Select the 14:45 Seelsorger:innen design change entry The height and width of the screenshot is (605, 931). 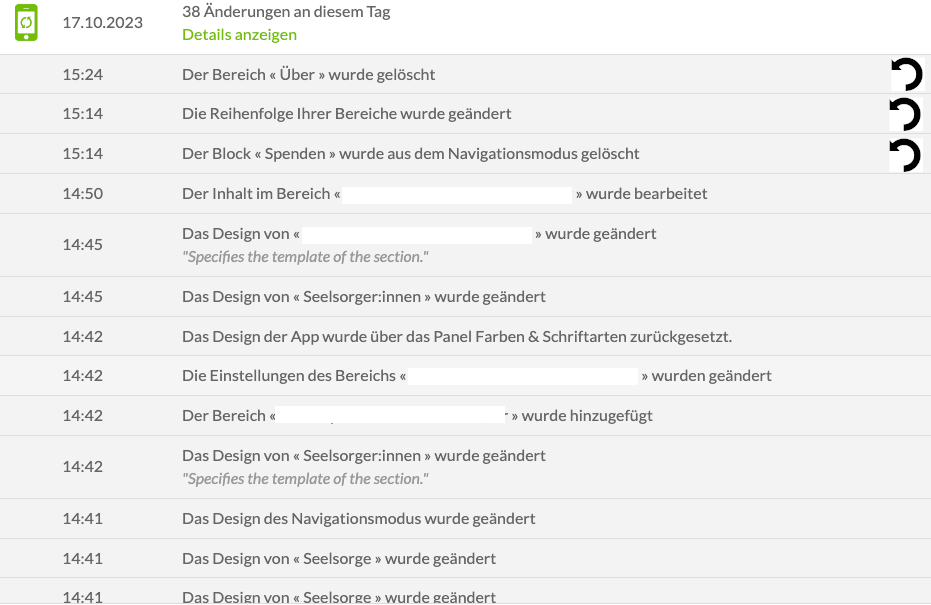pos(466,296)
